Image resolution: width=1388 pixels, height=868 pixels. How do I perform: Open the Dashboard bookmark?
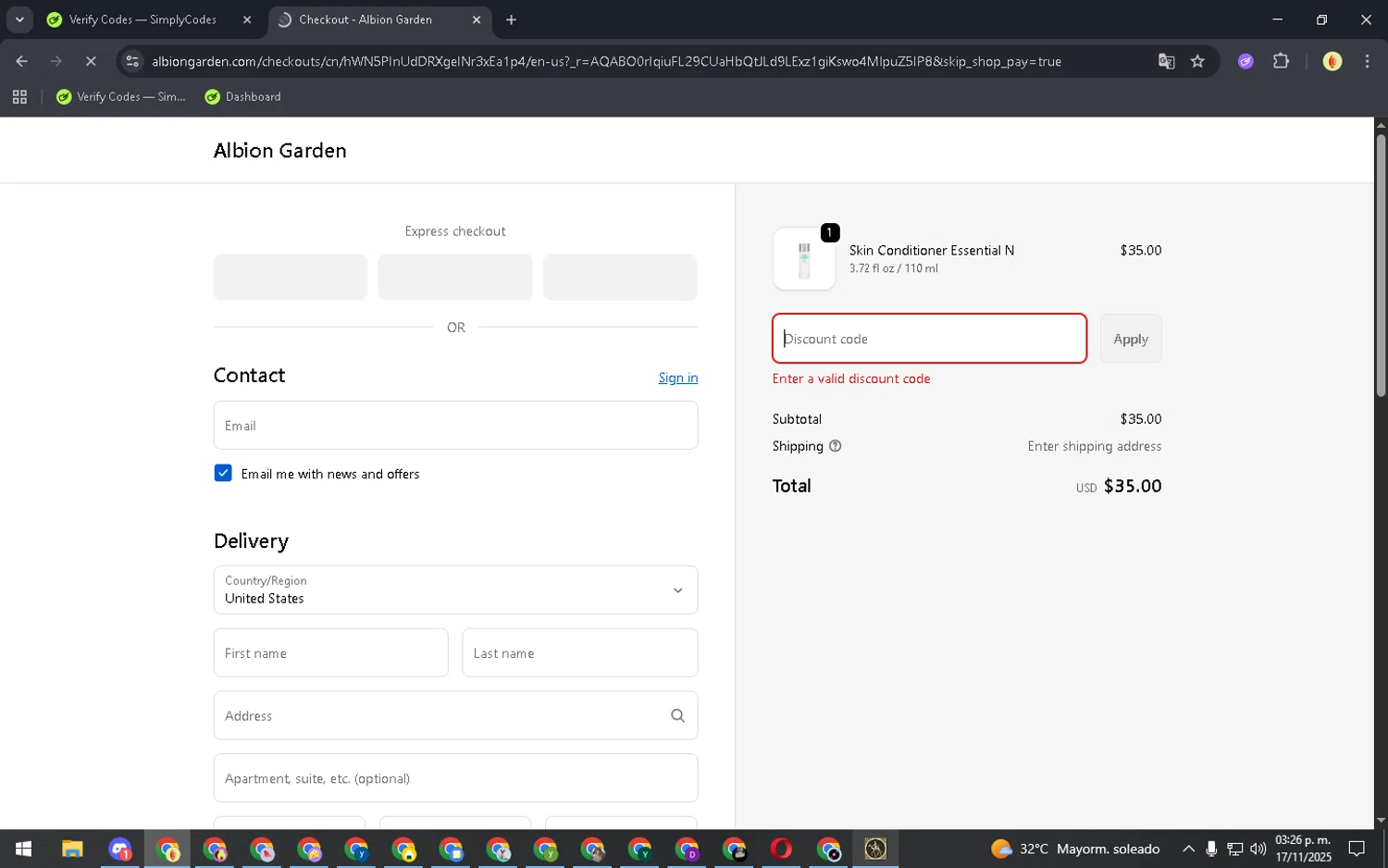pyautogui.click(x=242, y=96)
